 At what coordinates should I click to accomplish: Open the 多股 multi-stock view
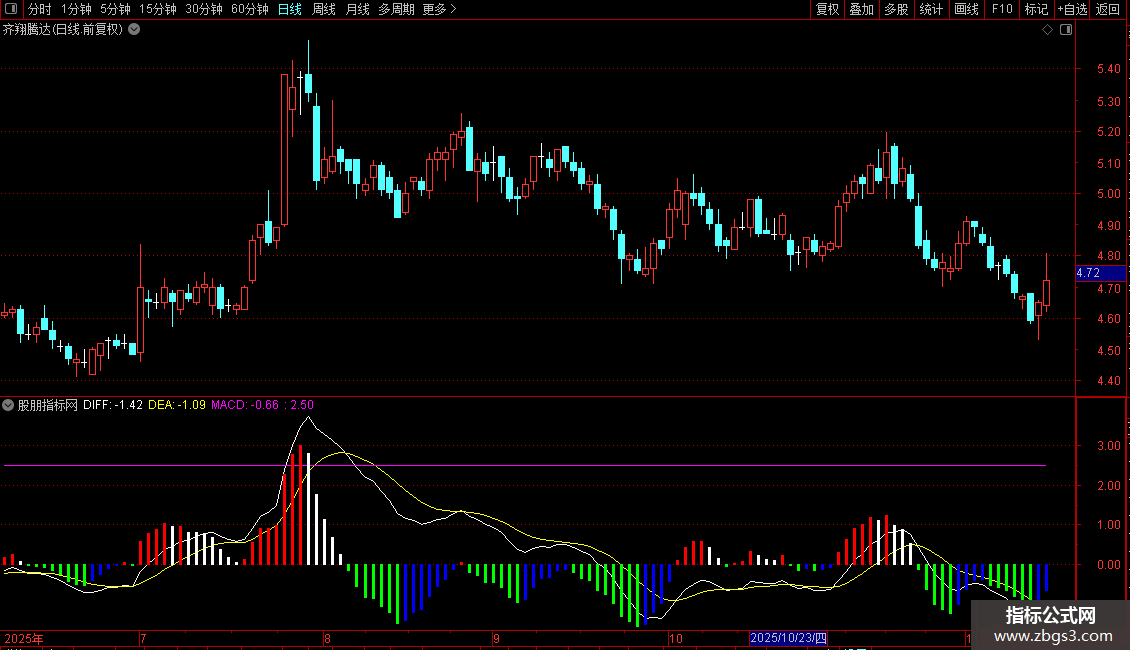pos(897,9)
